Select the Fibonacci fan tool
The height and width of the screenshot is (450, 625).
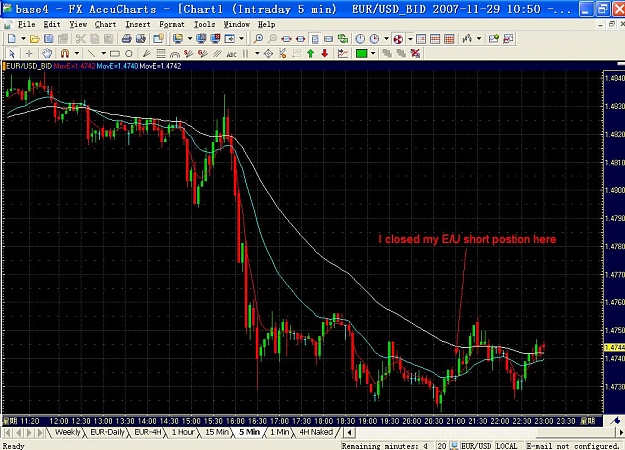click(147, 53)
